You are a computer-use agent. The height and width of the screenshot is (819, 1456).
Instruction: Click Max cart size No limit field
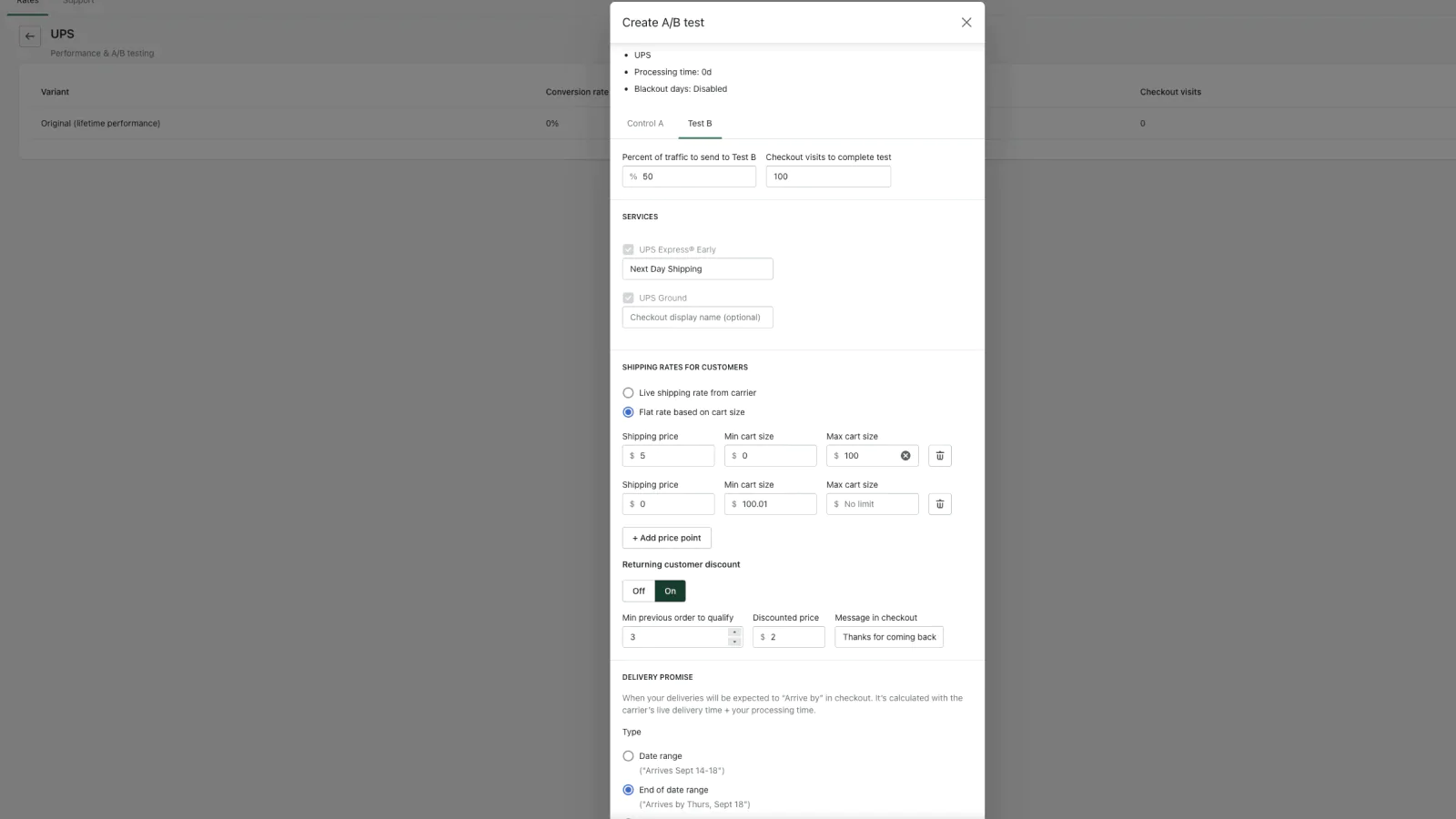[x=873, y=504]
